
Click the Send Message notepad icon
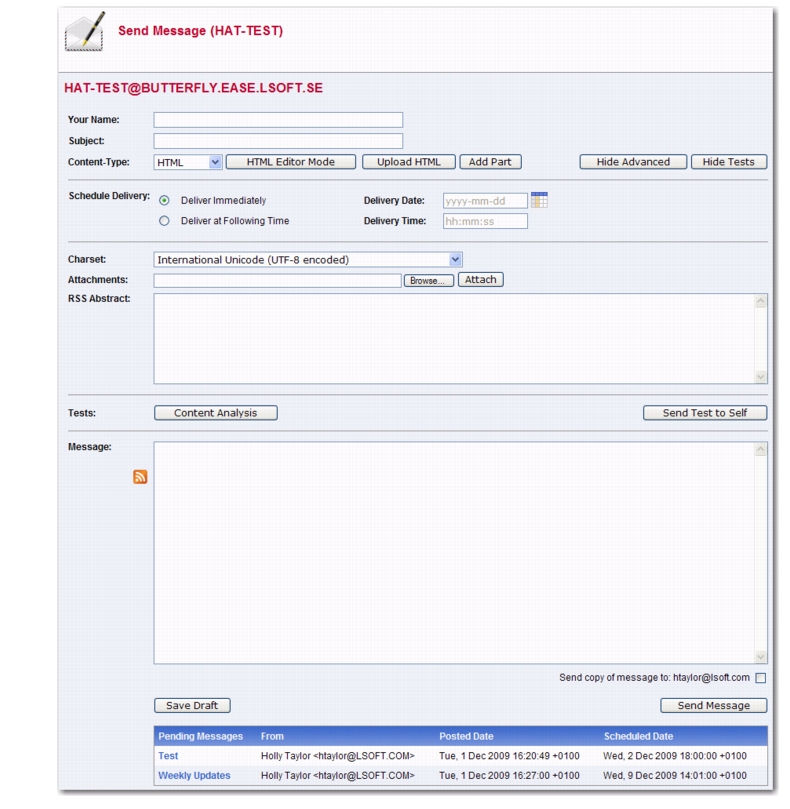85,33
